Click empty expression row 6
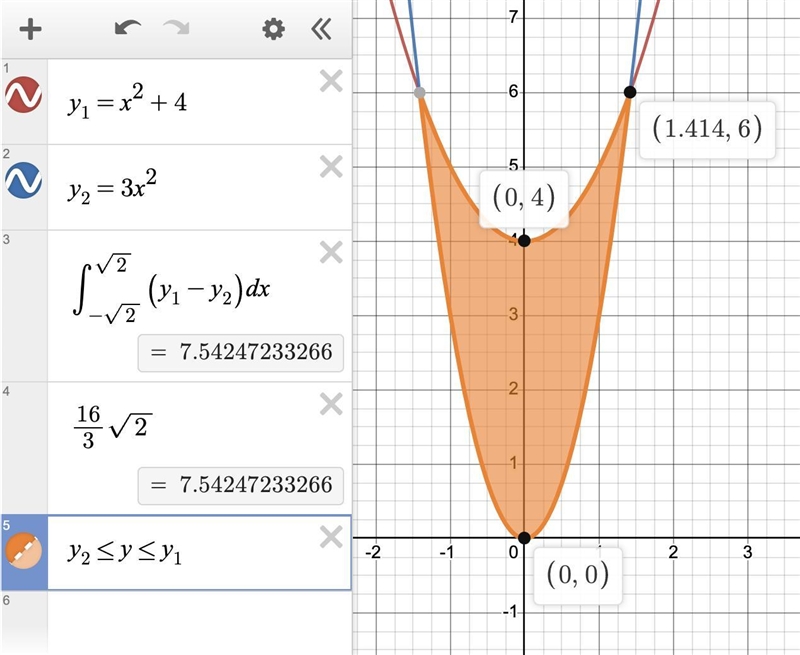This screenshot has height=655, width=800. [199, 622]
